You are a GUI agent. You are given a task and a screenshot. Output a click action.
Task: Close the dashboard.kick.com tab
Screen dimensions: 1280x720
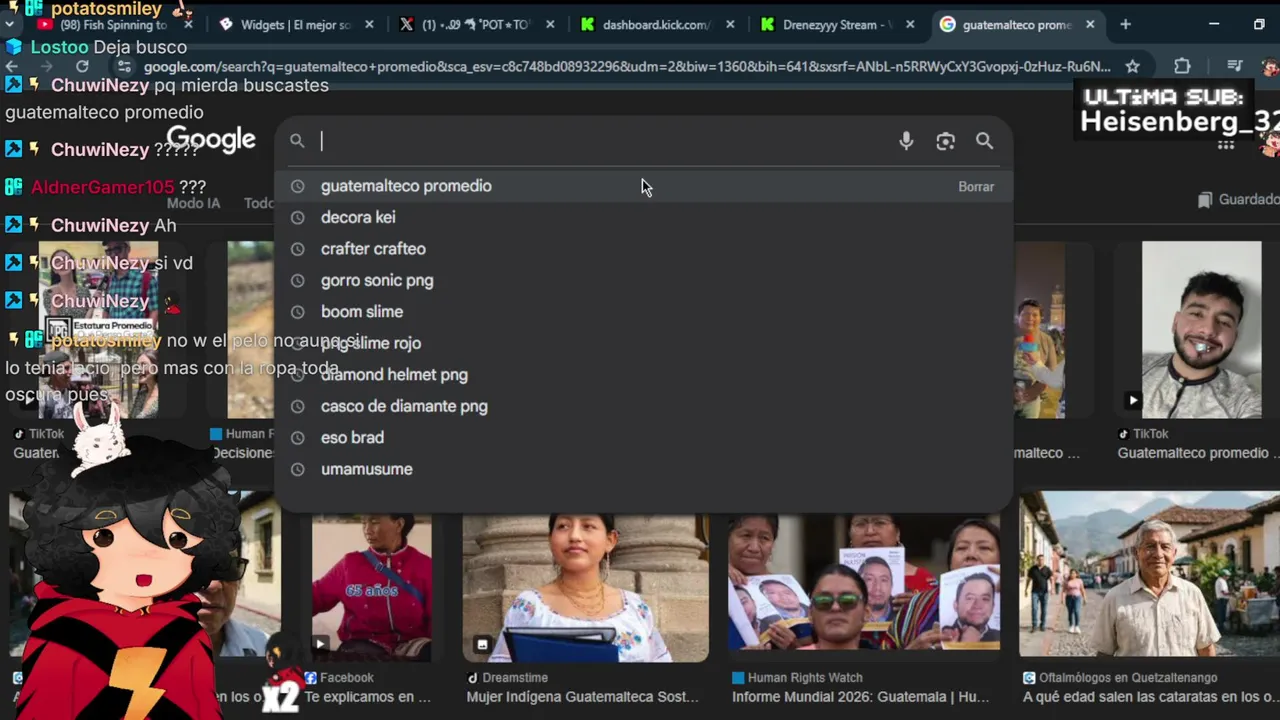pyautogui.click(x=730, y=24)
